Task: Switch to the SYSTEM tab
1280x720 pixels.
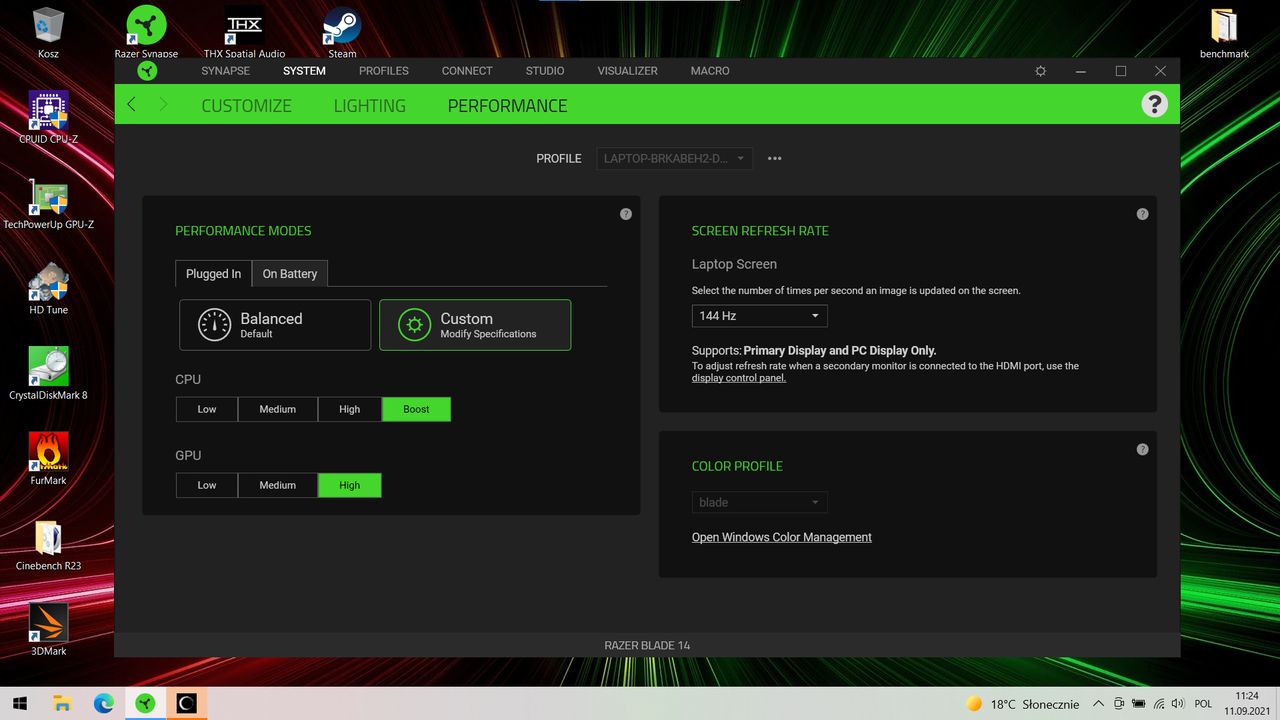Action: tap(304, 71)
